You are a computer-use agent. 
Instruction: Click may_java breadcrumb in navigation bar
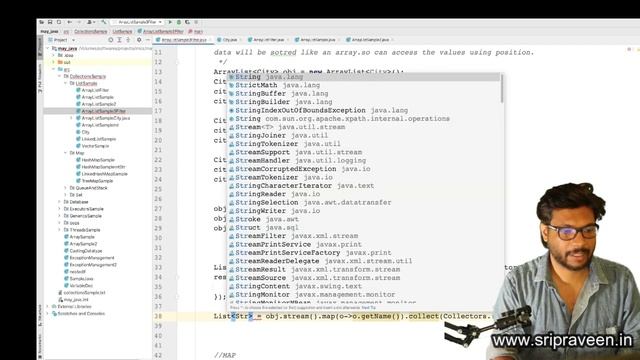point(49,31)
